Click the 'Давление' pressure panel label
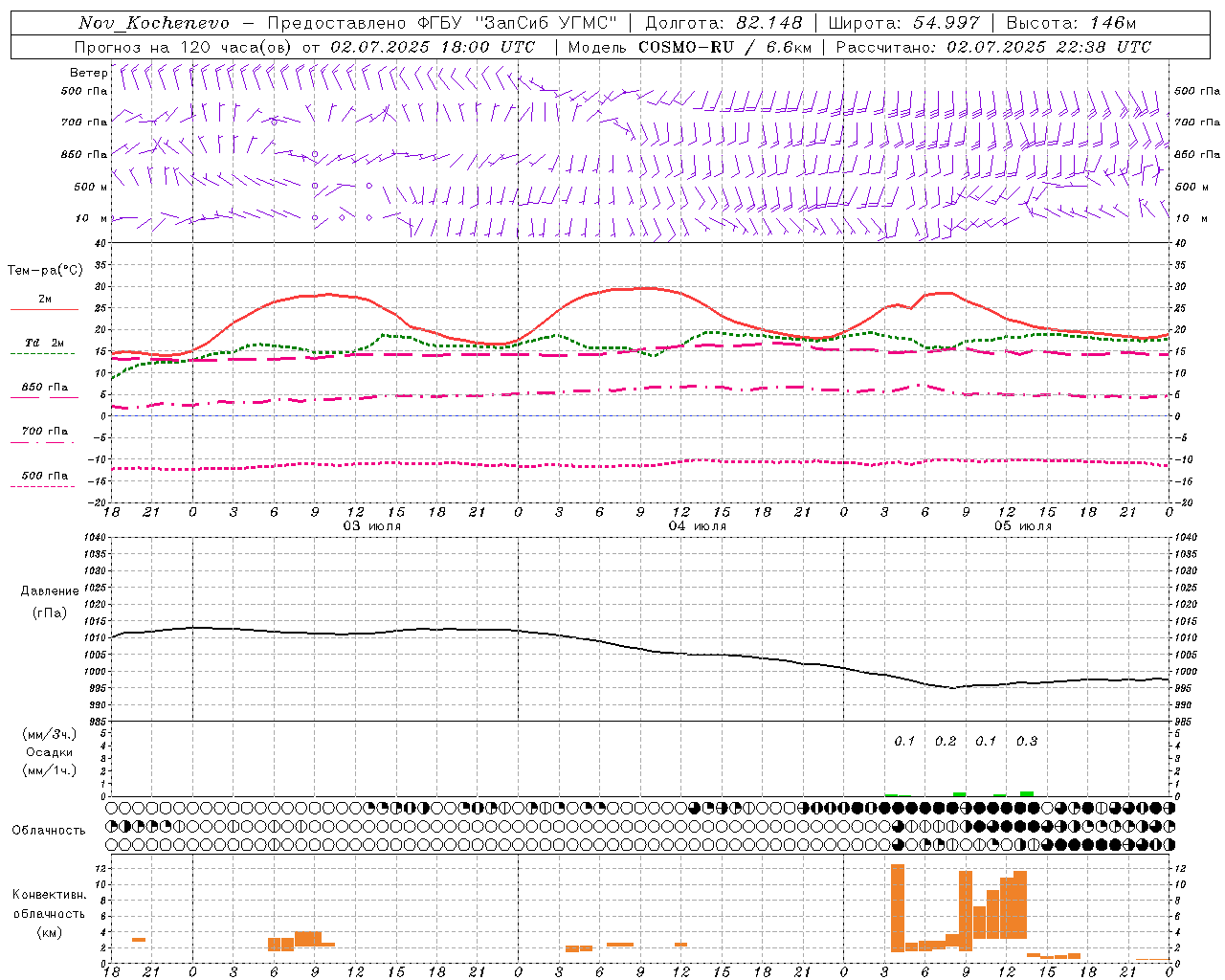 50,591
